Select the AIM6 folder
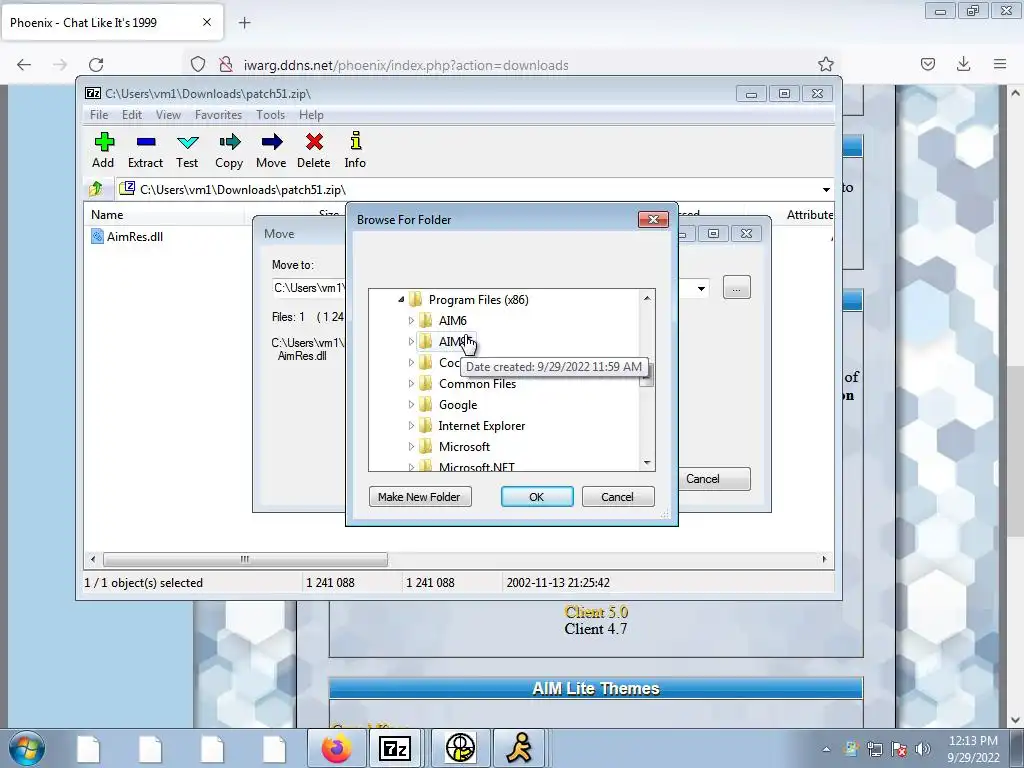This screenshot has height=768, width=1024. tap(453, 321)
